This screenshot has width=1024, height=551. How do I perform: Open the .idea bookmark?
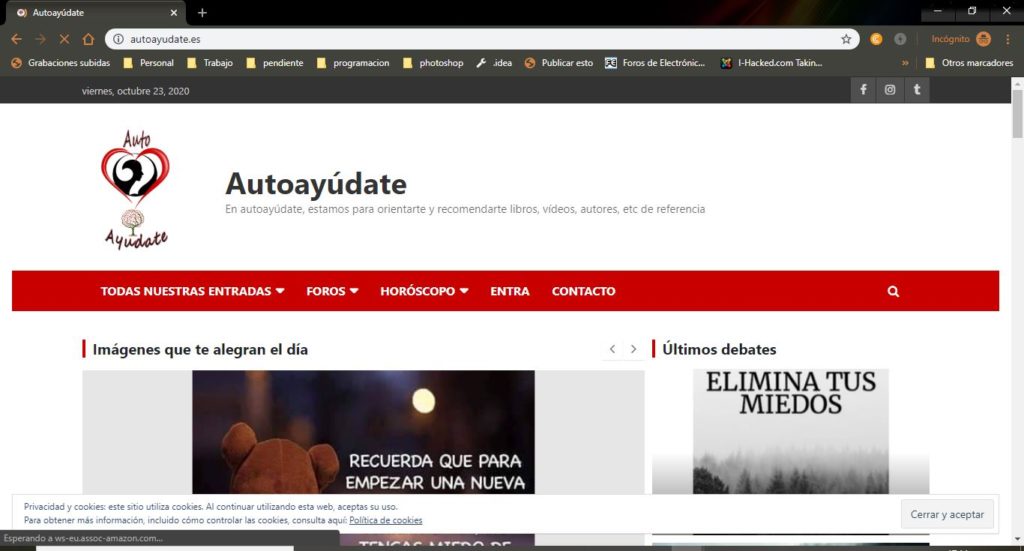point(494,63)
